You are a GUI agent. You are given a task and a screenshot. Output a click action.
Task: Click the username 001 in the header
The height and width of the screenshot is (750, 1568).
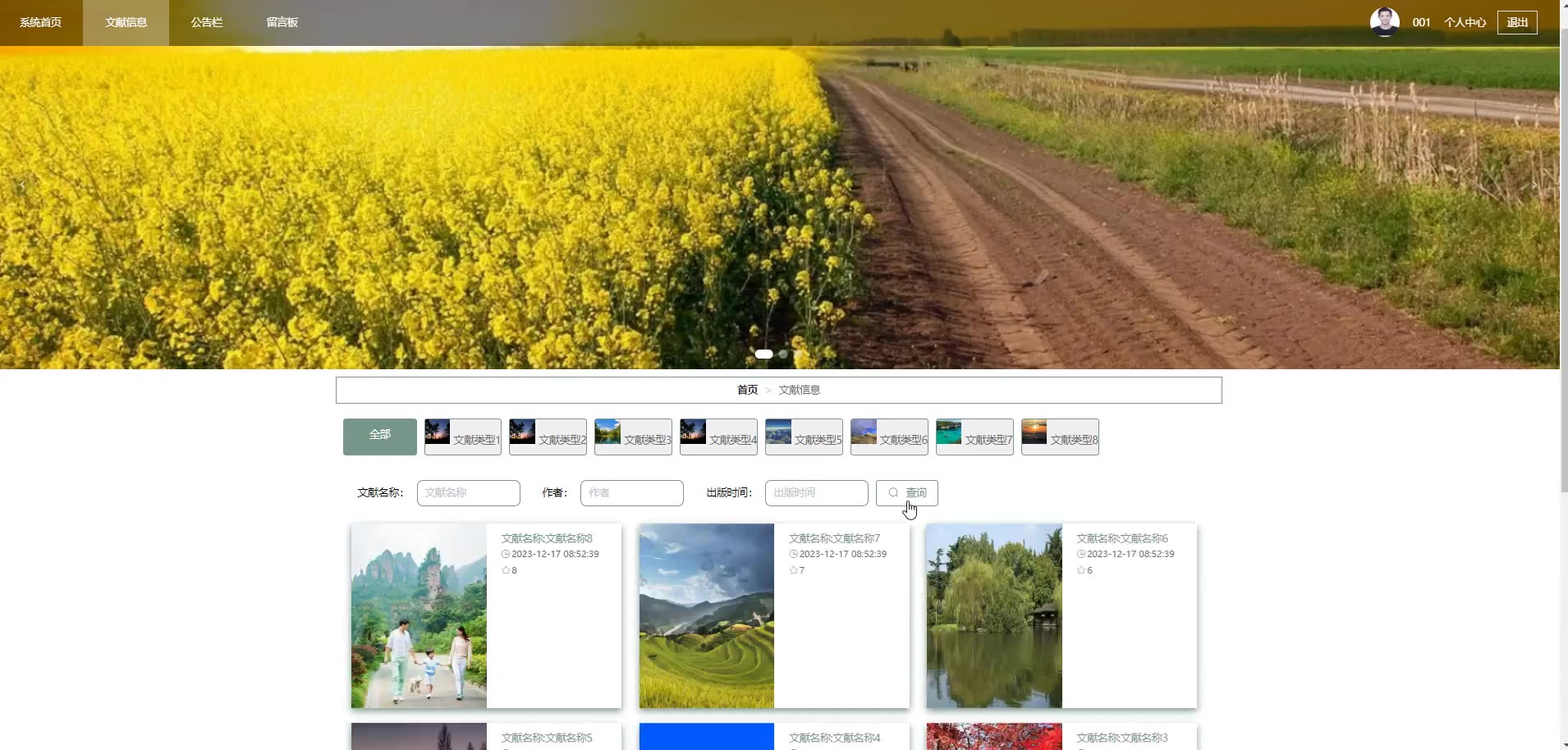pos(1421,22)
